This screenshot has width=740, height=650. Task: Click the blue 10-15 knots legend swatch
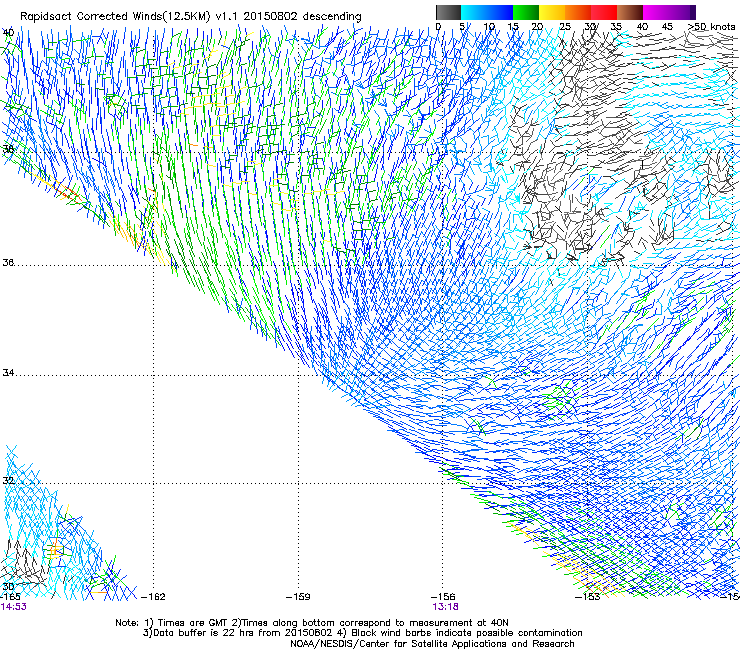click(x=500, y=12)
